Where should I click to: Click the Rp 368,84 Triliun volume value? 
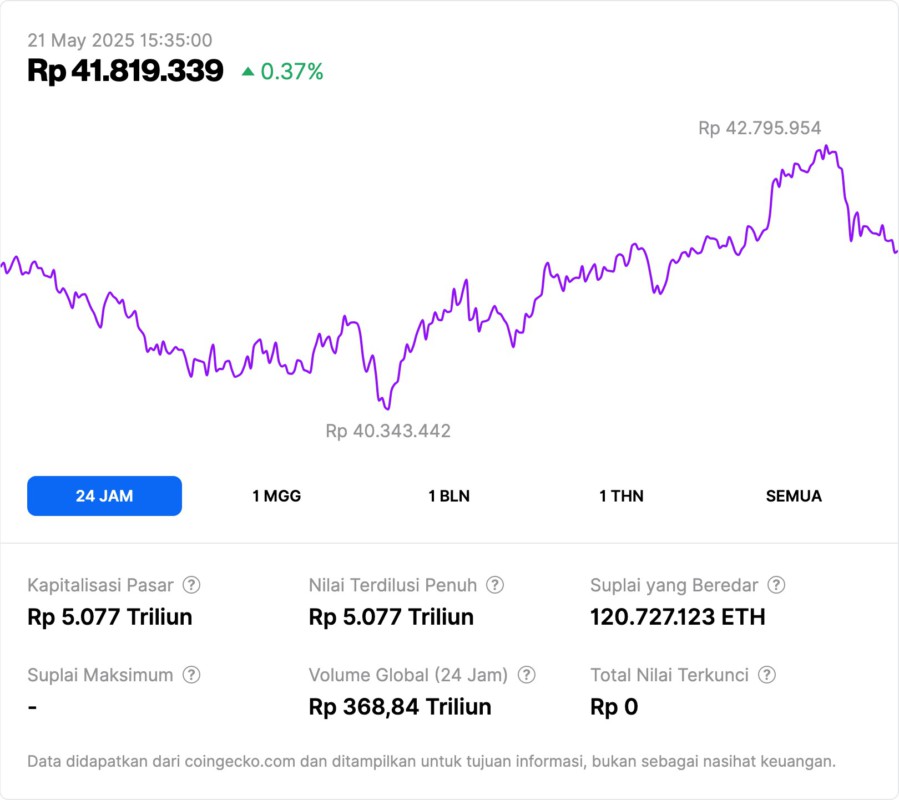click(400, 707)
